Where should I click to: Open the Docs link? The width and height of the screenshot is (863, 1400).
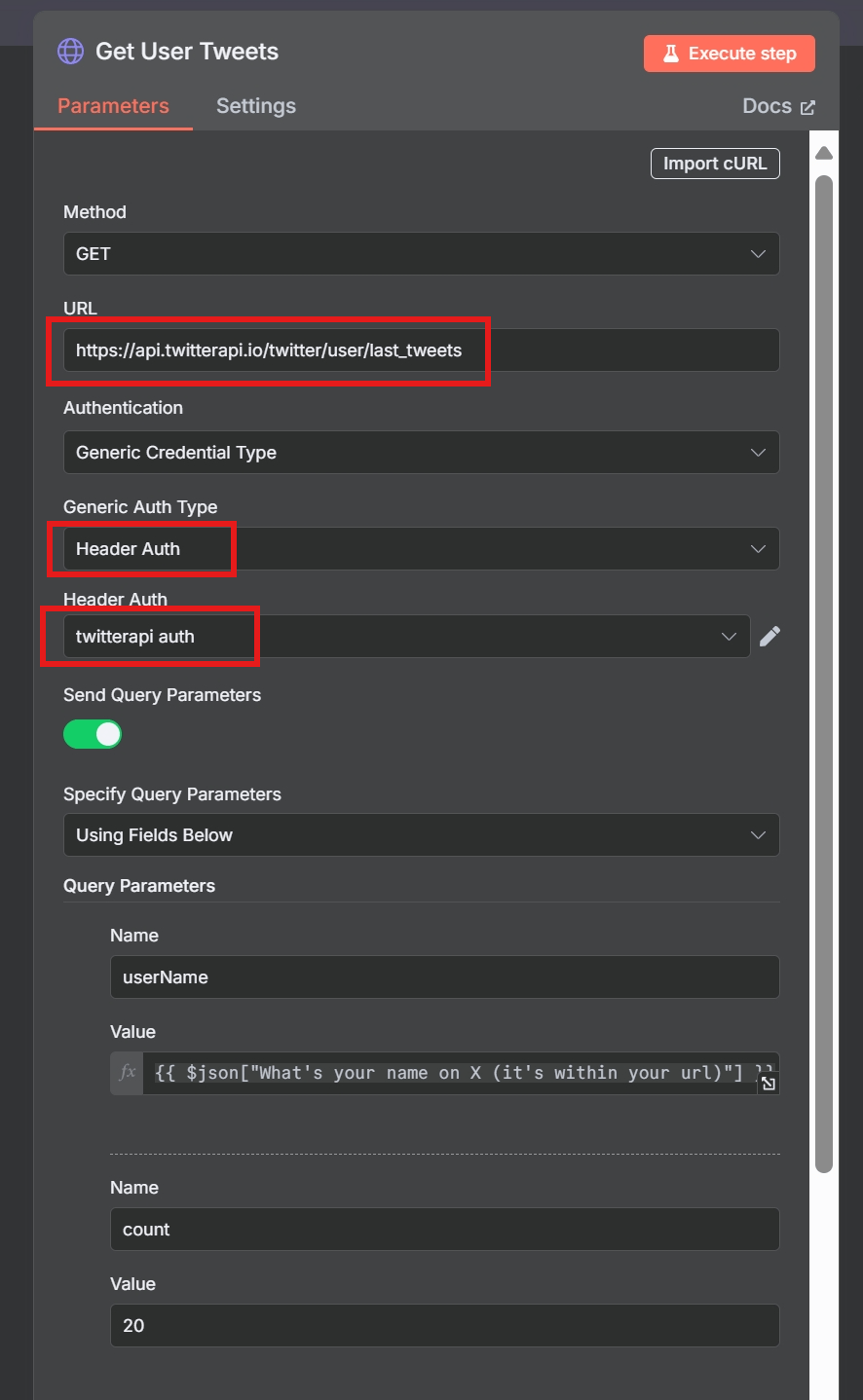[777, 106]
